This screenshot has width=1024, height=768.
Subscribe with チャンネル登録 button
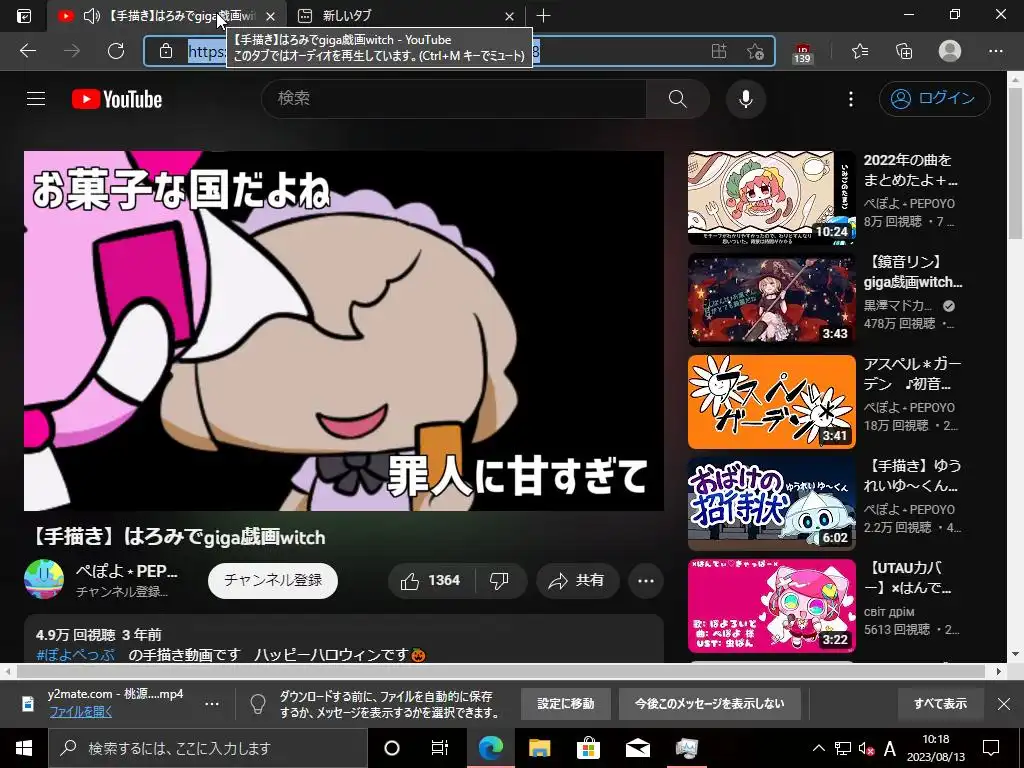273,581
